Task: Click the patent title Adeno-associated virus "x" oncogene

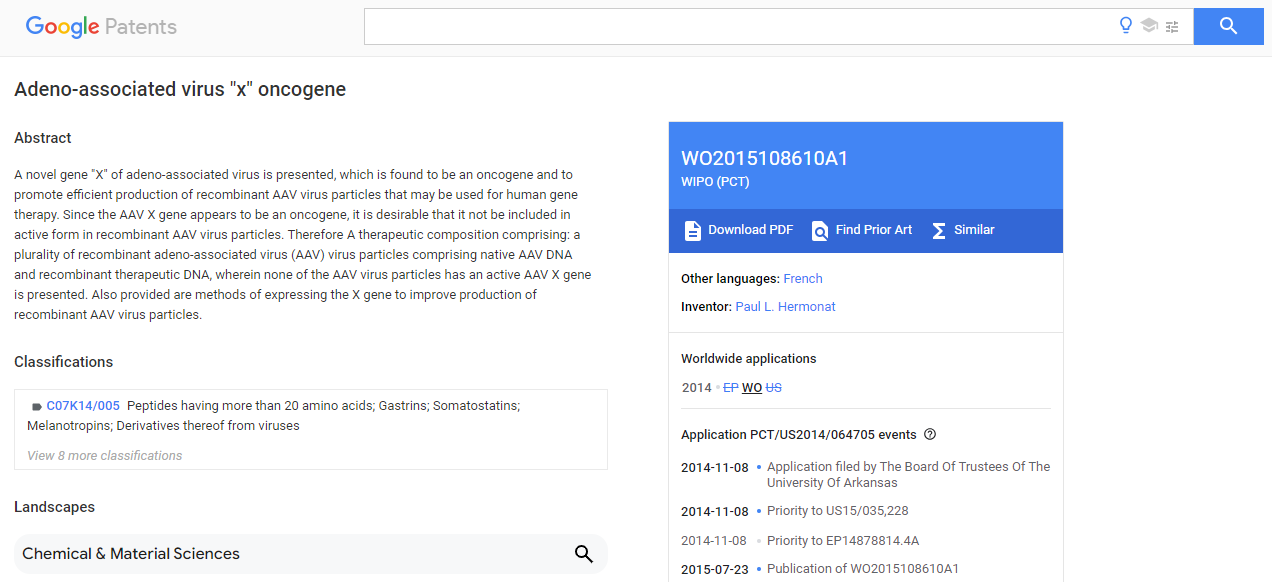Action: pos(180,89)
